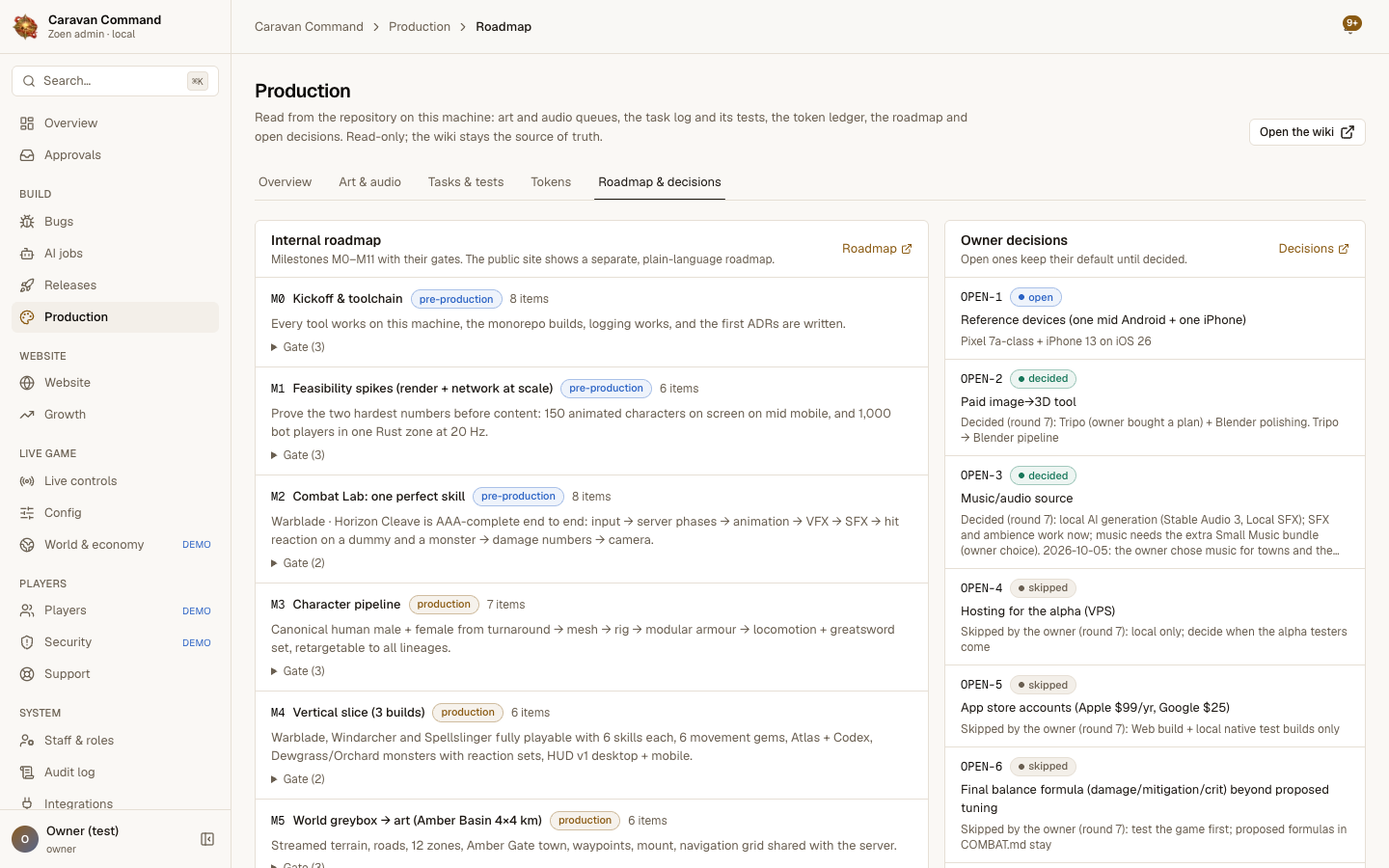This screenshot has width=1389, height=868.
Task: Open the AI jobs robot icon
Action: click(27, 254)
